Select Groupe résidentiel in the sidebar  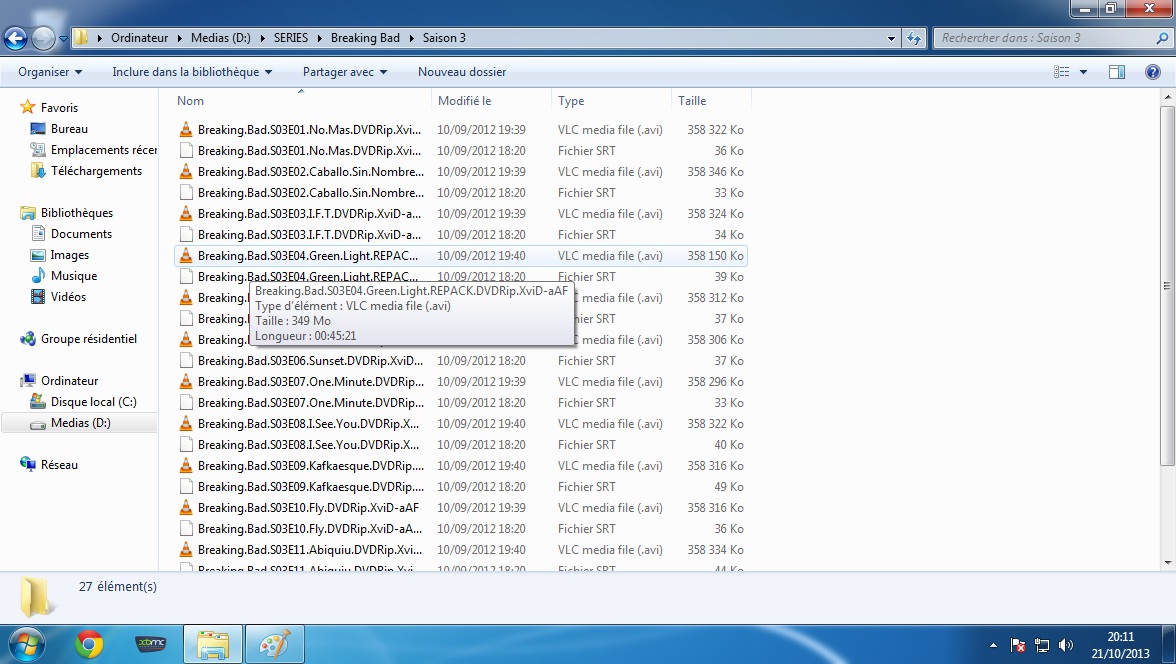coord(88,339)
